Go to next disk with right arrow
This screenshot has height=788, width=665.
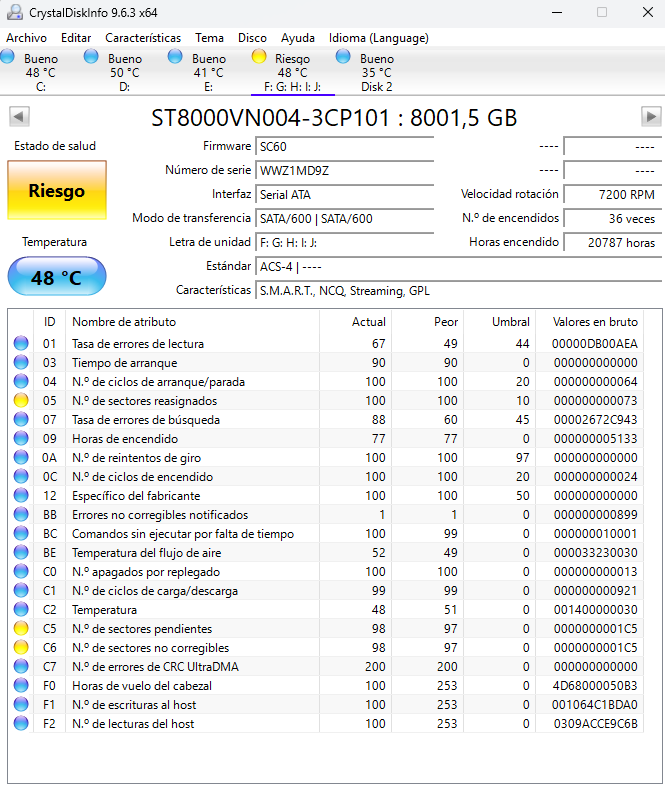[650, 117]
